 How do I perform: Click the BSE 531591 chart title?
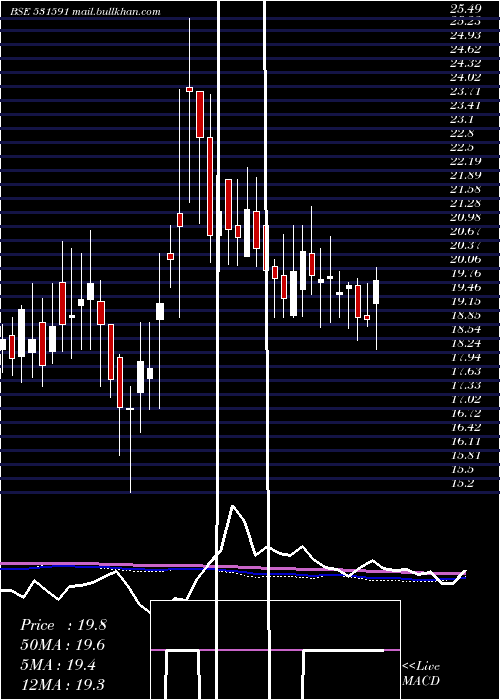coord(86,12)
